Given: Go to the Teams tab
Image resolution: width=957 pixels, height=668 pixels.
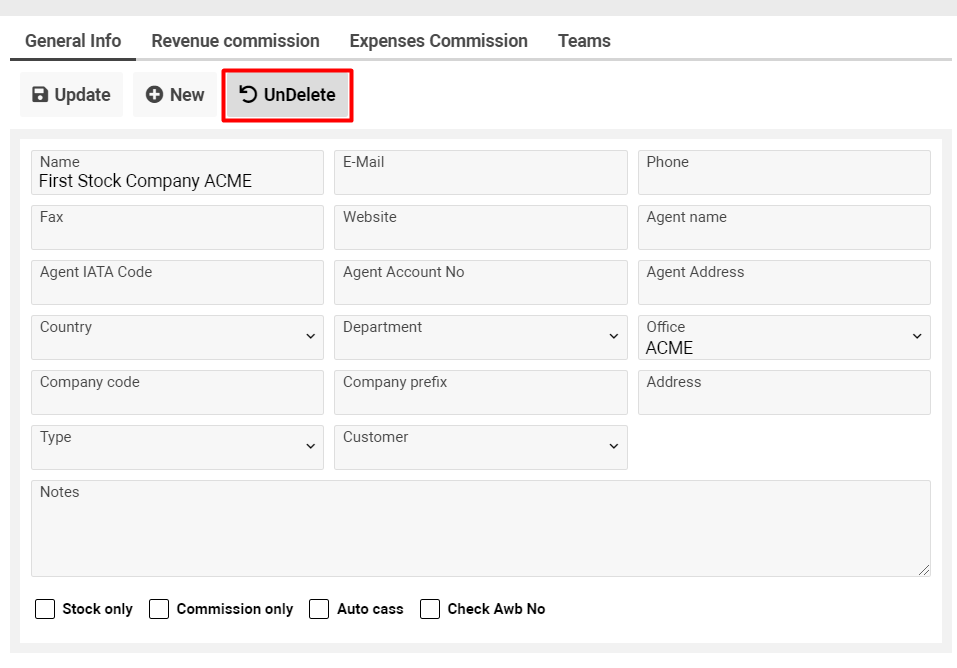Looking at the screenshot, I should [584, 41].
